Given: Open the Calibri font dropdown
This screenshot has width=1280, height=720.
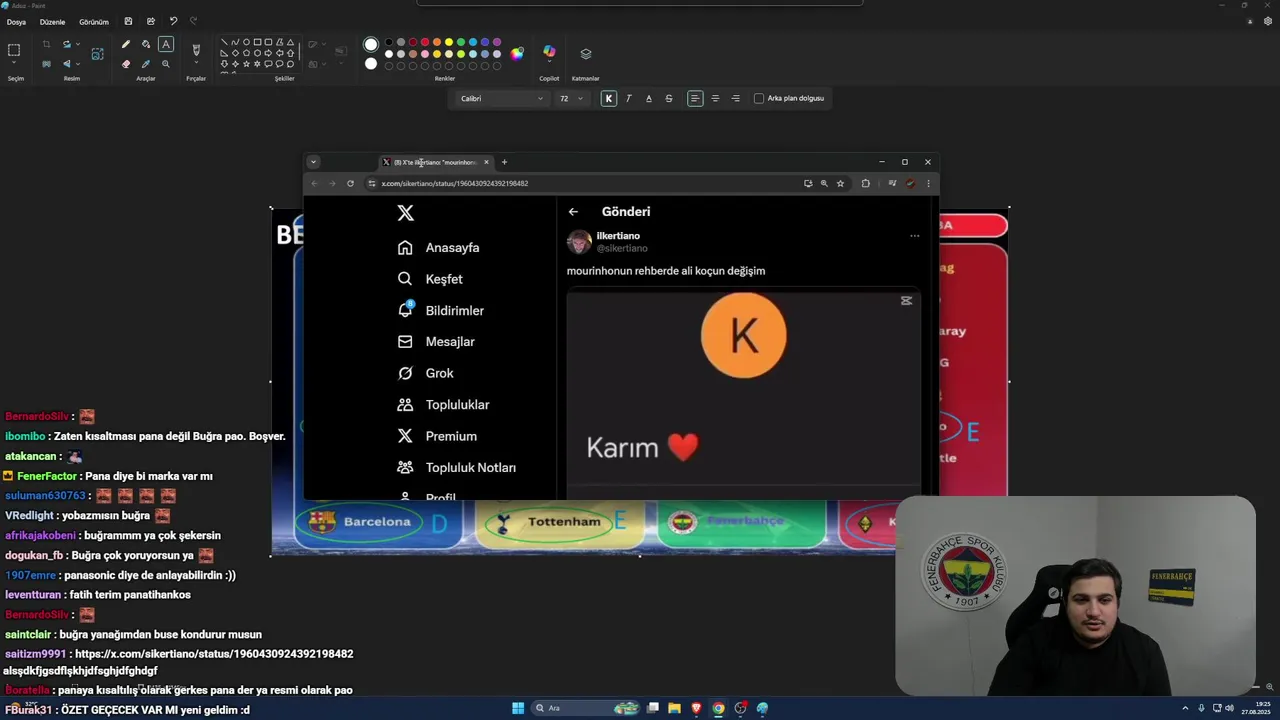Looking at the screenshot, I should pos(501,98).
